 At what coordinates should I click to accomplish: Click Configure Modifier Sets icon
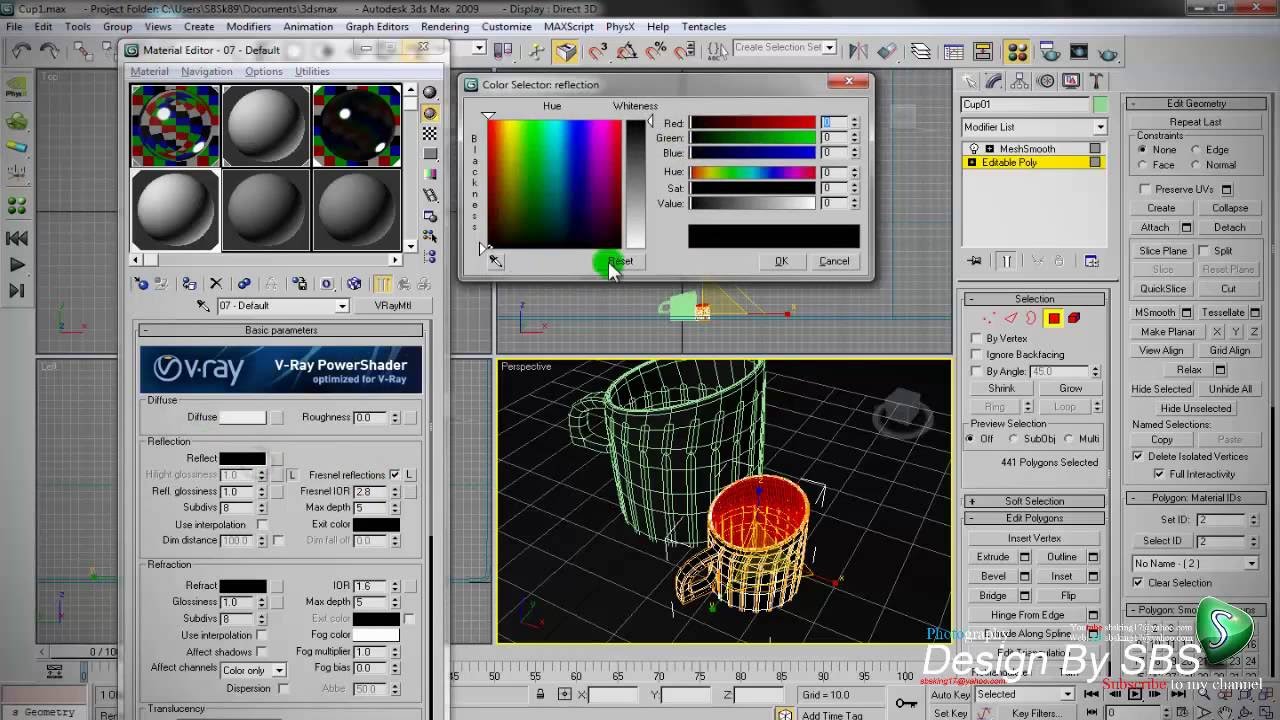[1091, 261]
